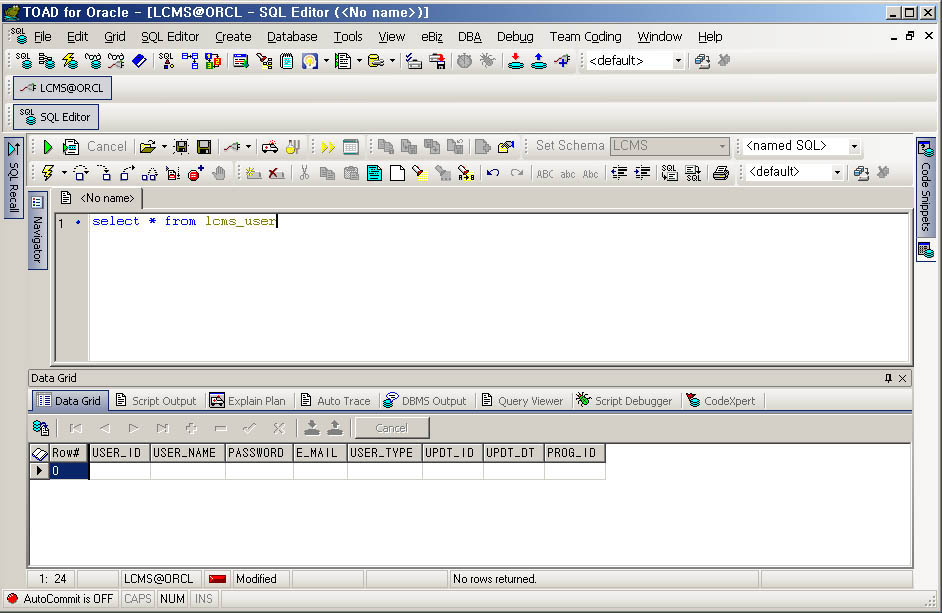The image size is (942, 613).
Task: Toggle the SQL Recall side panel
Action: [x=13, y=178]
